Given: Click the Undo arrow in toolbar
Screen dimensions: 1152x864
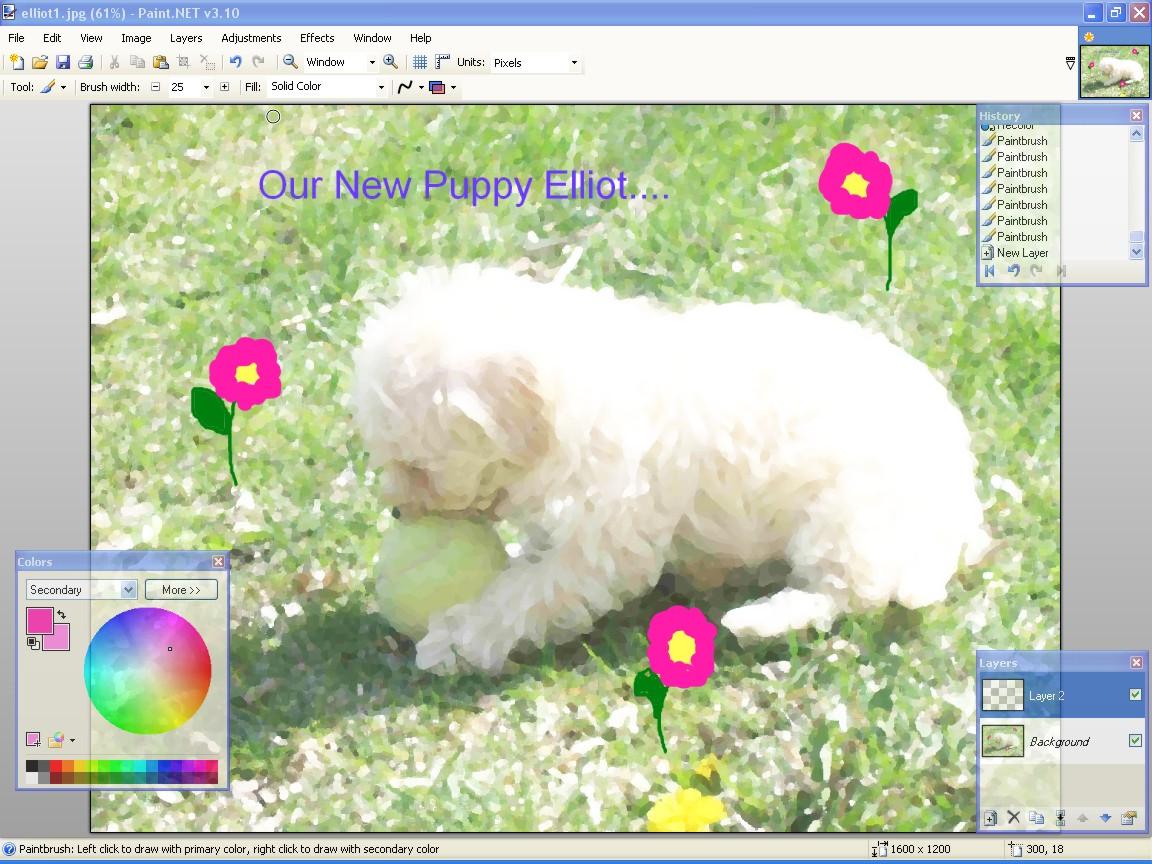Looking at the screenshot, I should [x=235, y=62].
